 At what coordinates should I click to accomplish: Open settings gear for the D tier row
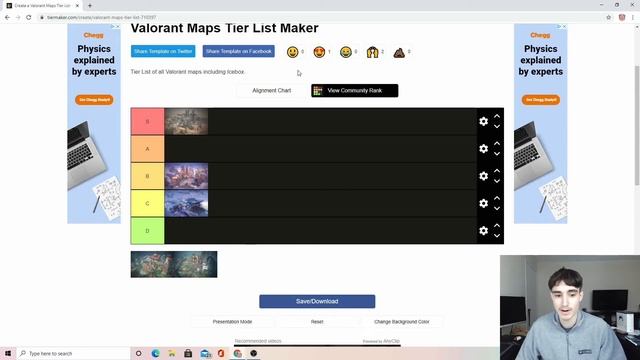click(483, 231)
